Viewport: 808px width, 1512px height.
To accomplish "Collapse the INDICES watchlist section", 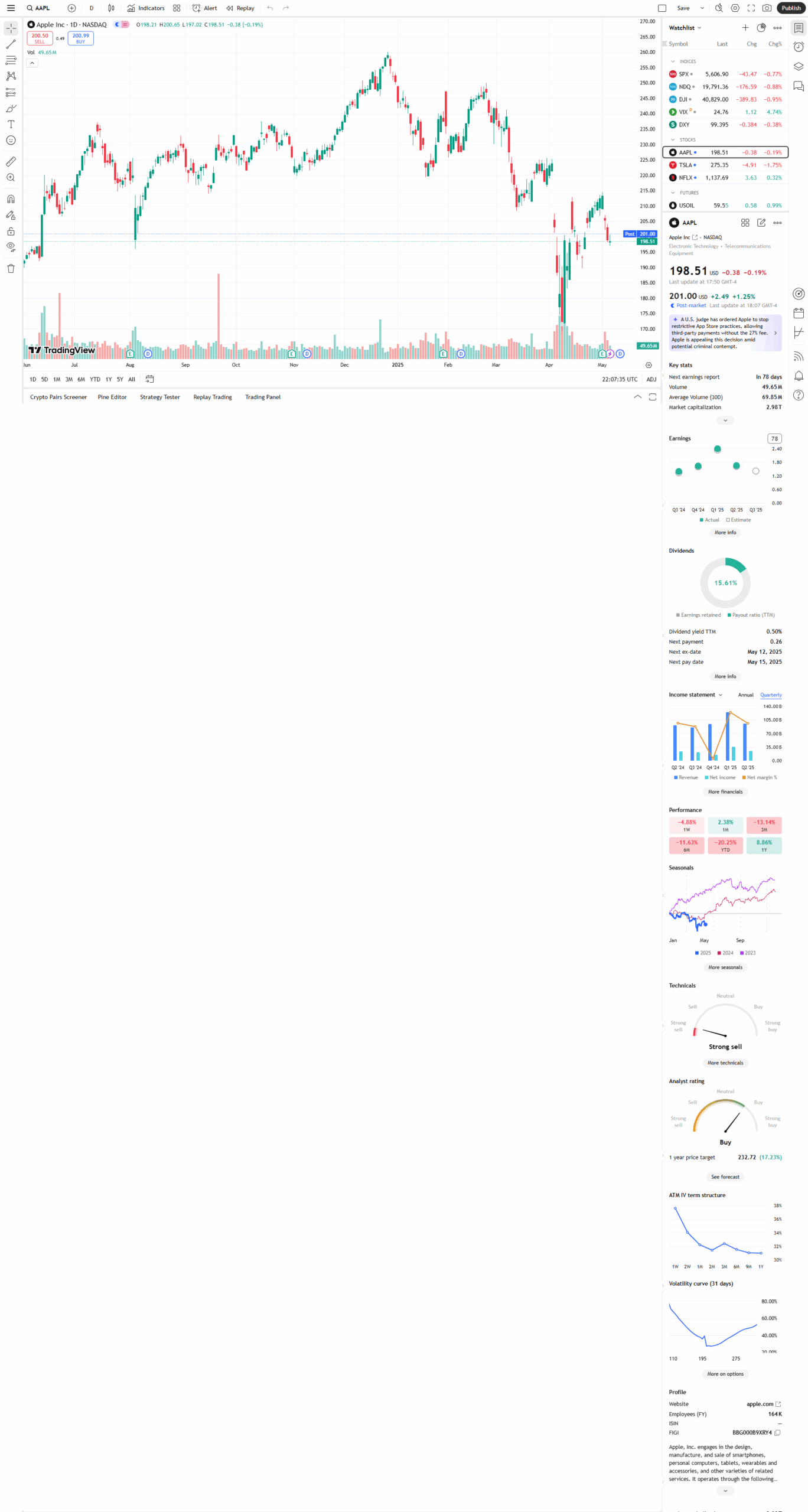I will pyautogui.click(x=673, y=61).
